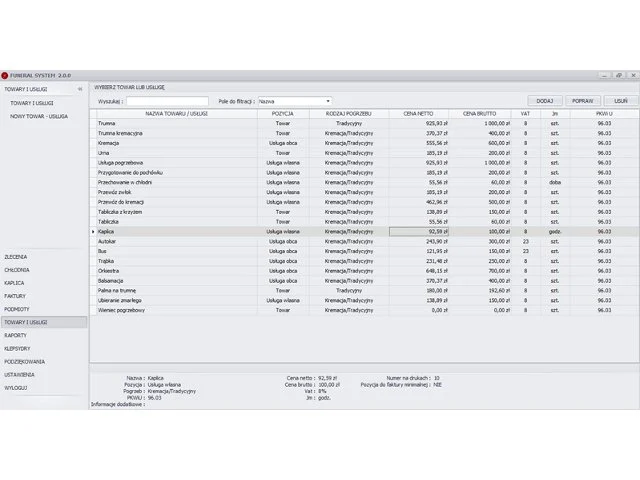Viewport: 640px width, 480px height.
Task: Open the Pole do filtracji dropdown
Action: (327, 101)
